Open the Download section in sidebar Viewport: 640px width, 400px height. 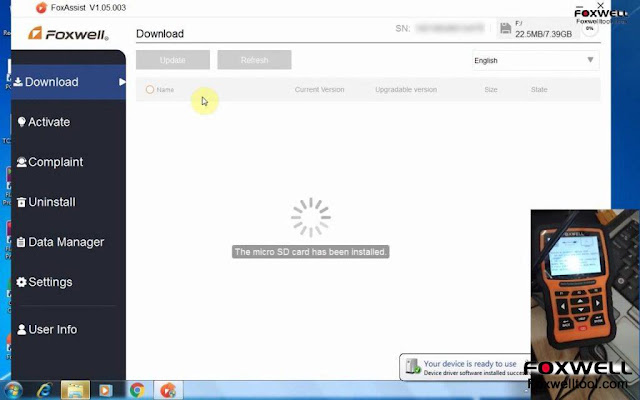pos(68,82)
